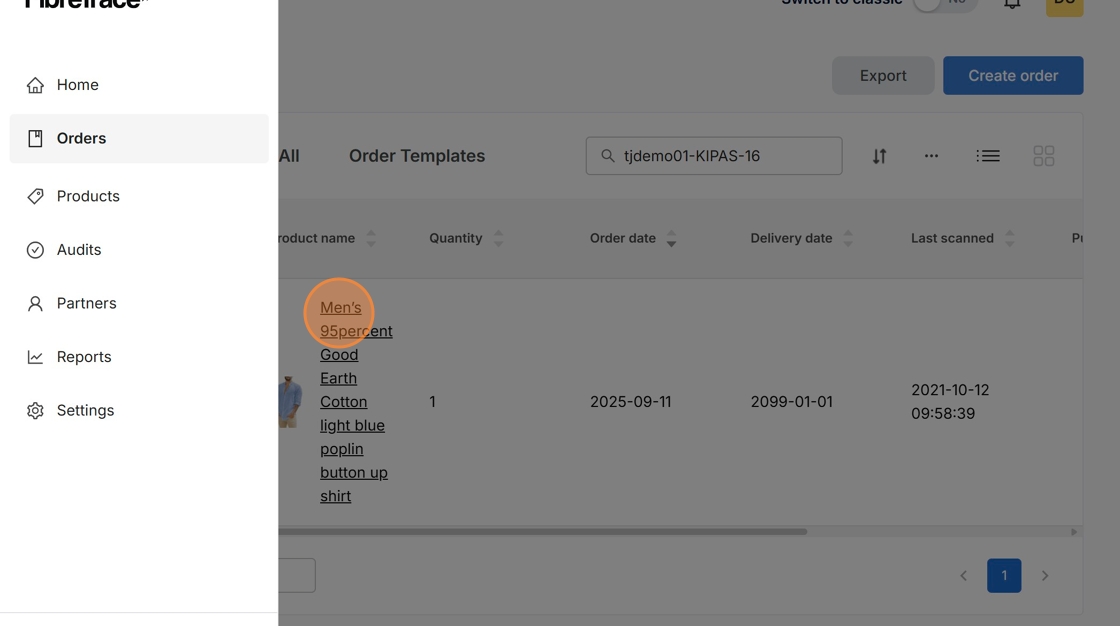Click the Home icon in sidebar
Screen dimensions: 1120x626
[x=35, y=85]
